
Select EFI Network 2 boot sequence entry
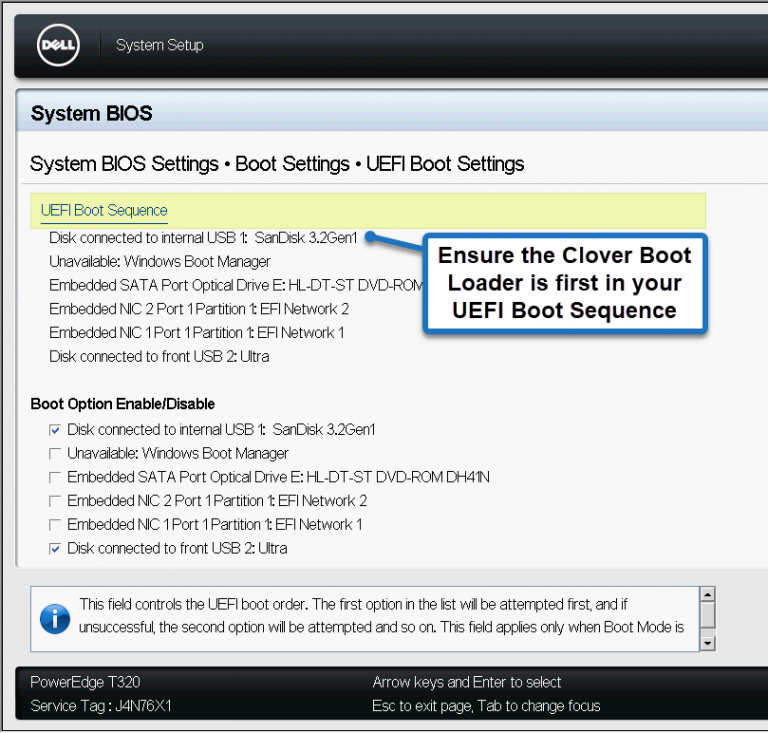point(198,309)
